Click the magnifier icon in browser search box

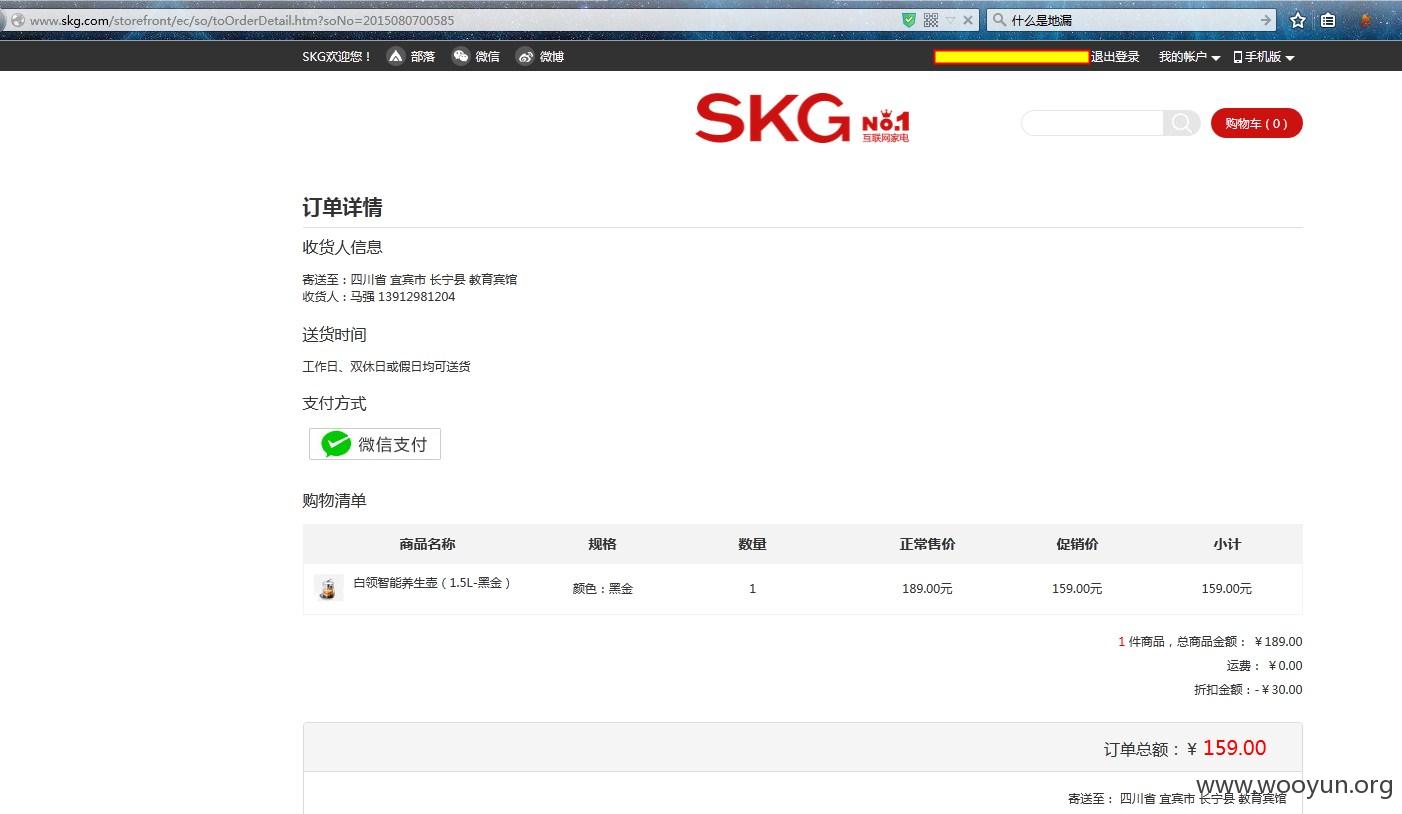pos(999,20)
